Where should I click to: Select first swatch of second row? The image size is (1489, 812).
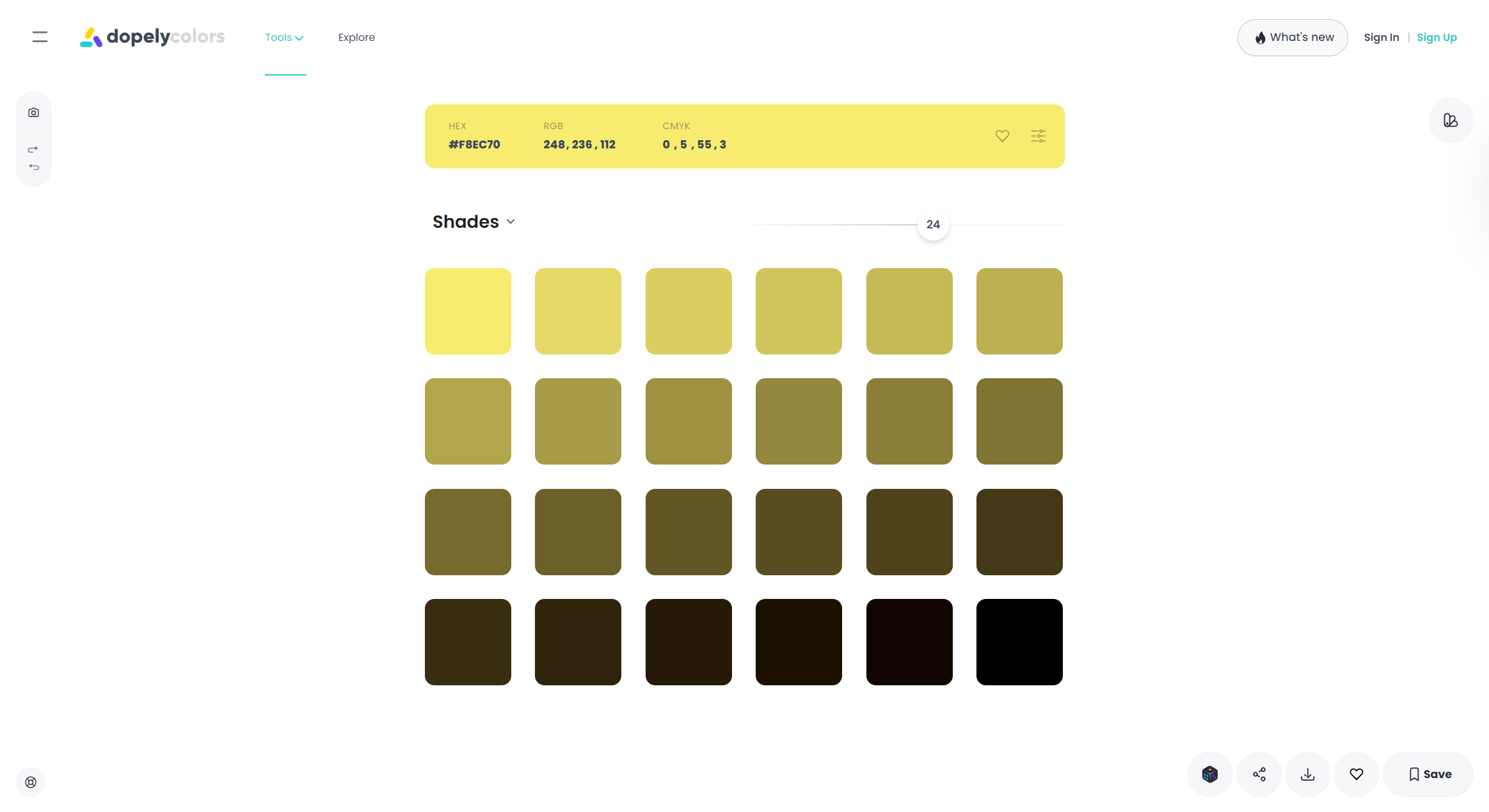(x=468, y=421)
